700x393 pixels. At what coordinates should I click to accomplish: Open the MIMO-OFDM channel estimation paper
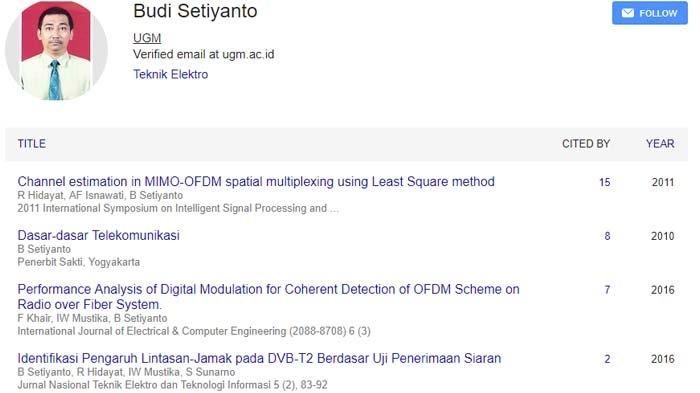256,182
